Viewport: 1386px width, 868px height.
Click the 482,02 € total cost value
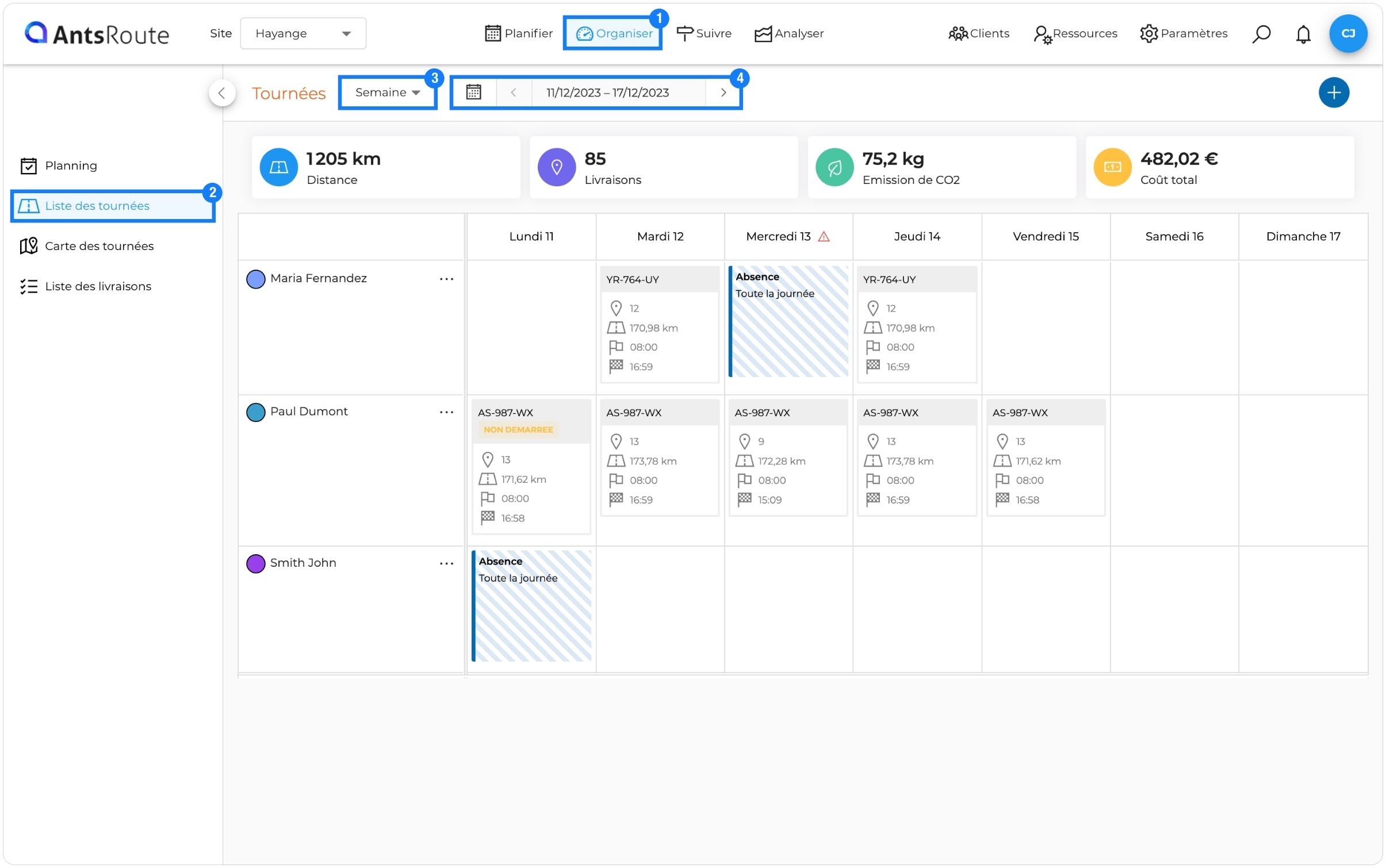click(1178, 159)
